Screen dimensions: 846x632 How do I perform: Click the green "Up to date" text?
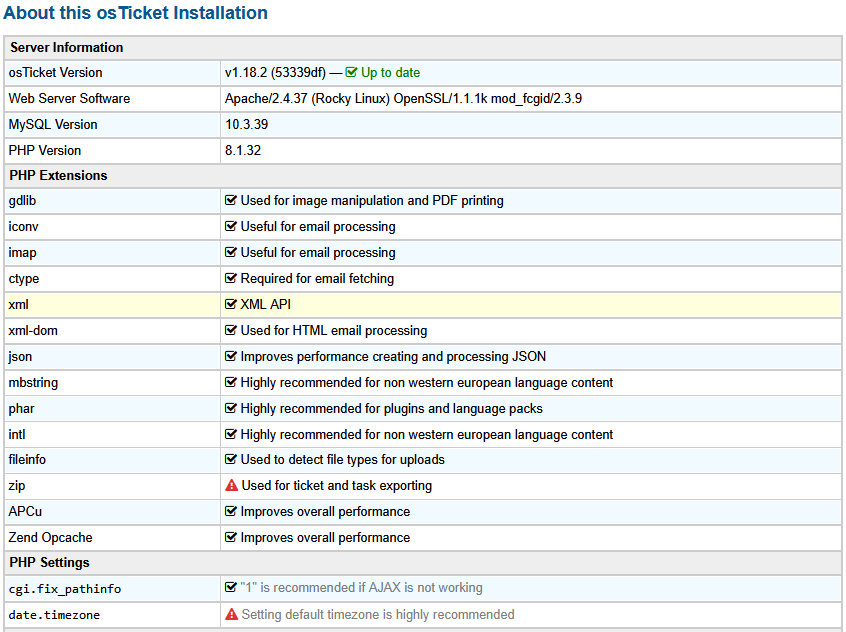[x=391, y=72]
